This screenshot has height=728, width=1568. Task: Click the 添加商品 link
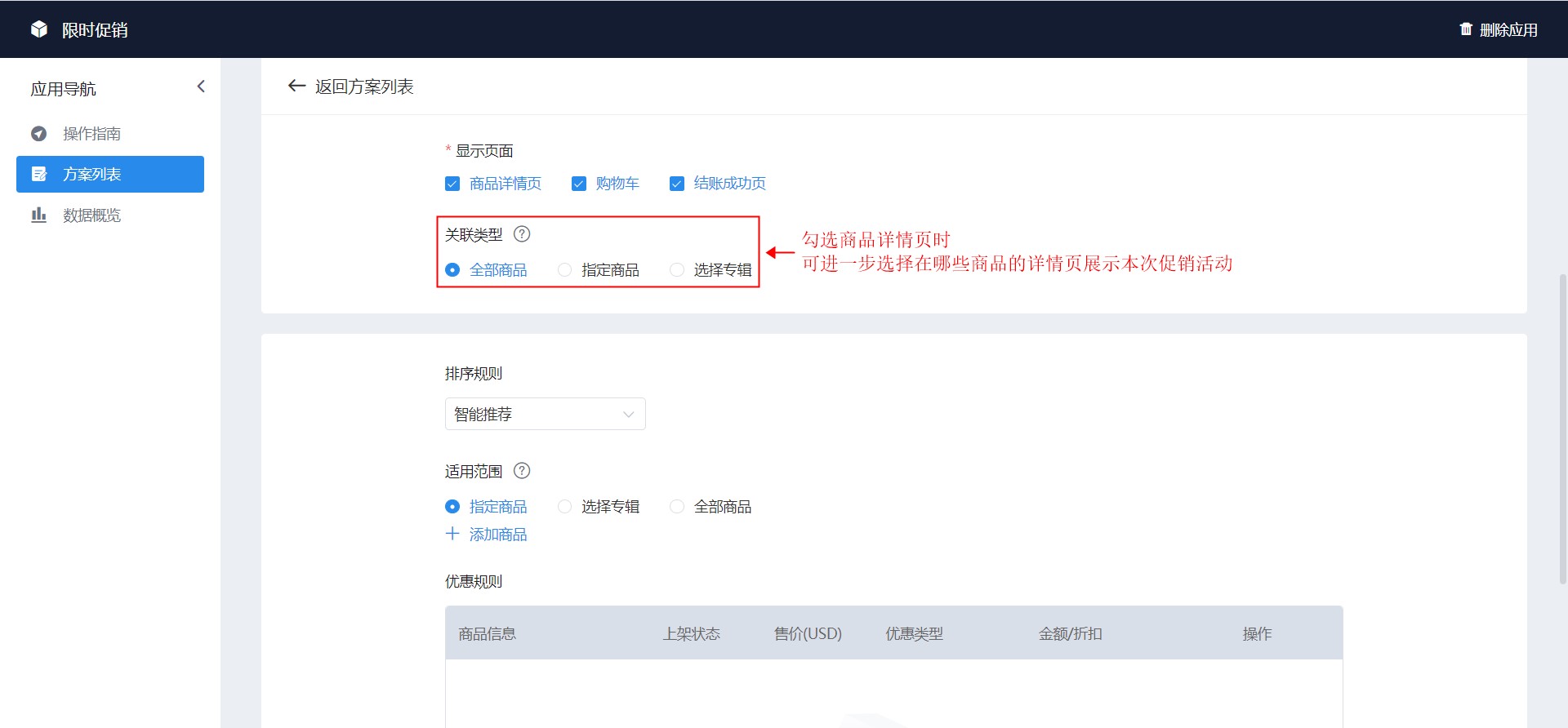click(498, 535)
